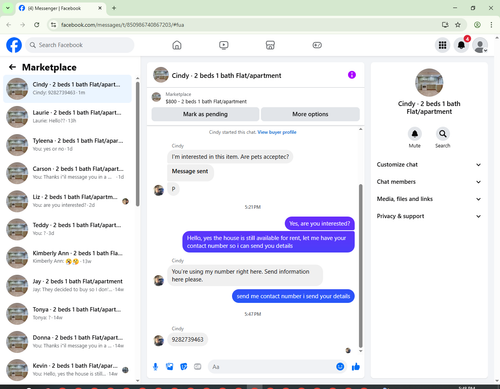Click the 'Yes, are you interested?' message
The height and width of the screenshot is (389, 500).
tap(319, 223)
